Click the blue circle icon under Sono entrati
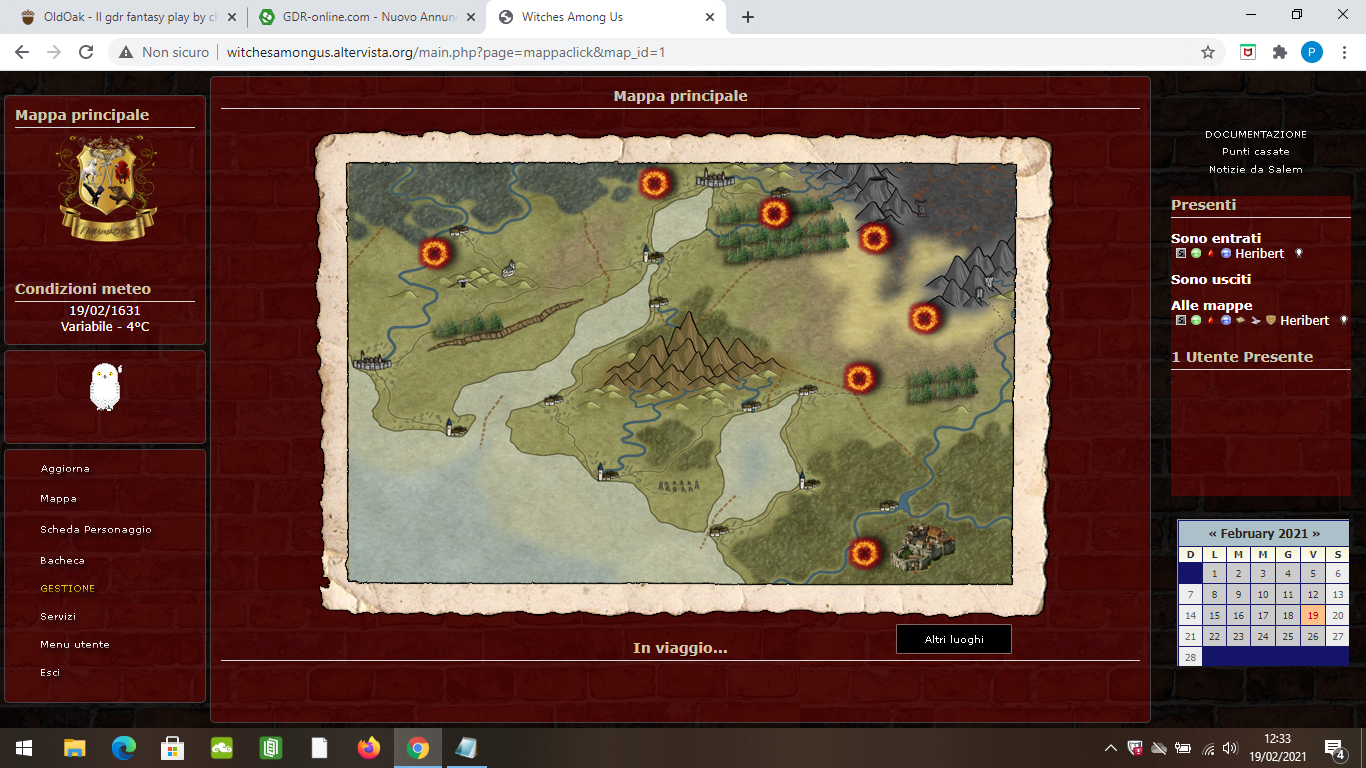The width and height of the screenshot is (1366, 768). pyautogui.click(x=1226, y=253)
